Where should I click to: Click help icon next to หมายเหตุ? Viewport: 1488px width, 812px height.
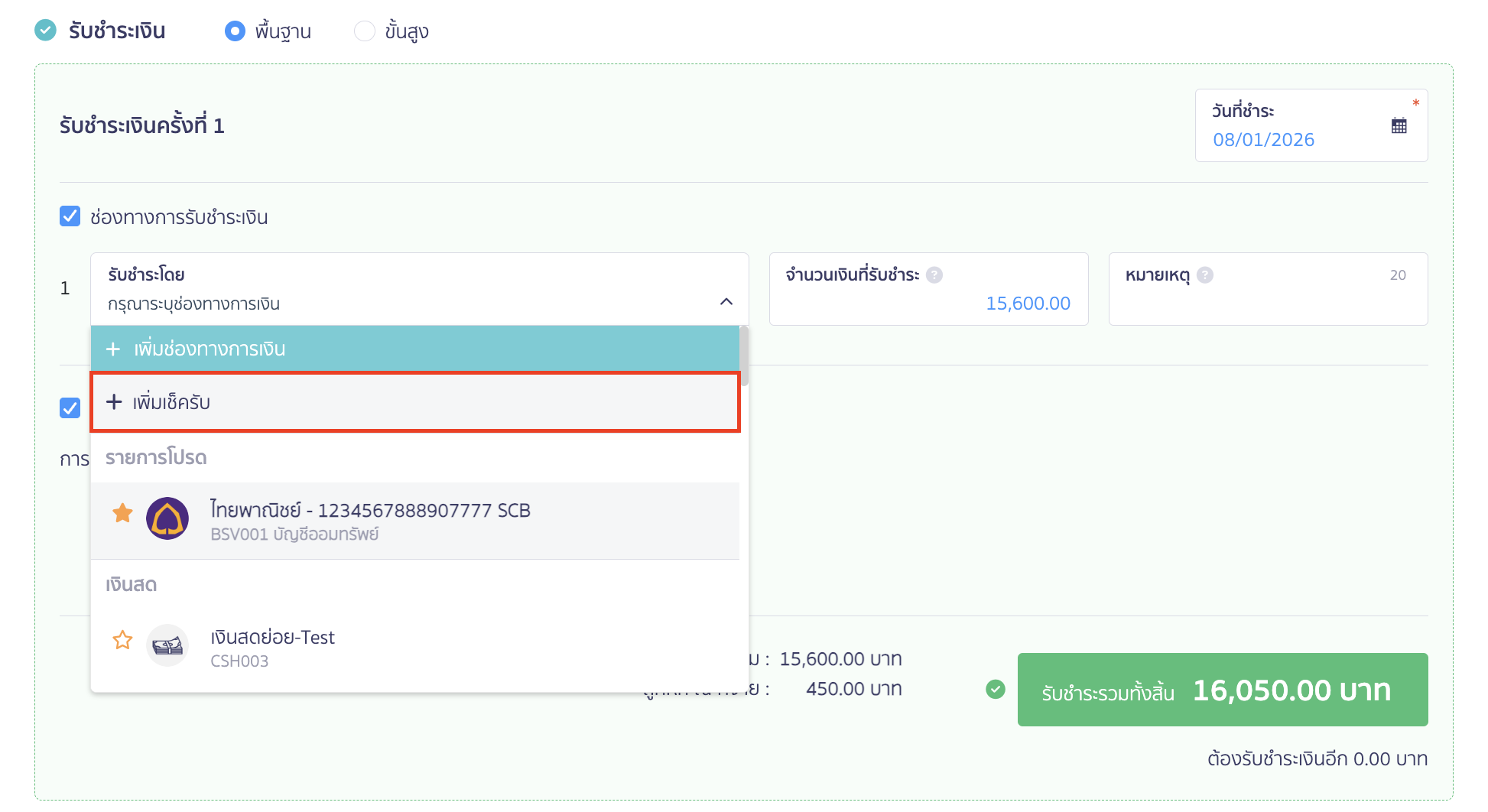point(1204,275)
